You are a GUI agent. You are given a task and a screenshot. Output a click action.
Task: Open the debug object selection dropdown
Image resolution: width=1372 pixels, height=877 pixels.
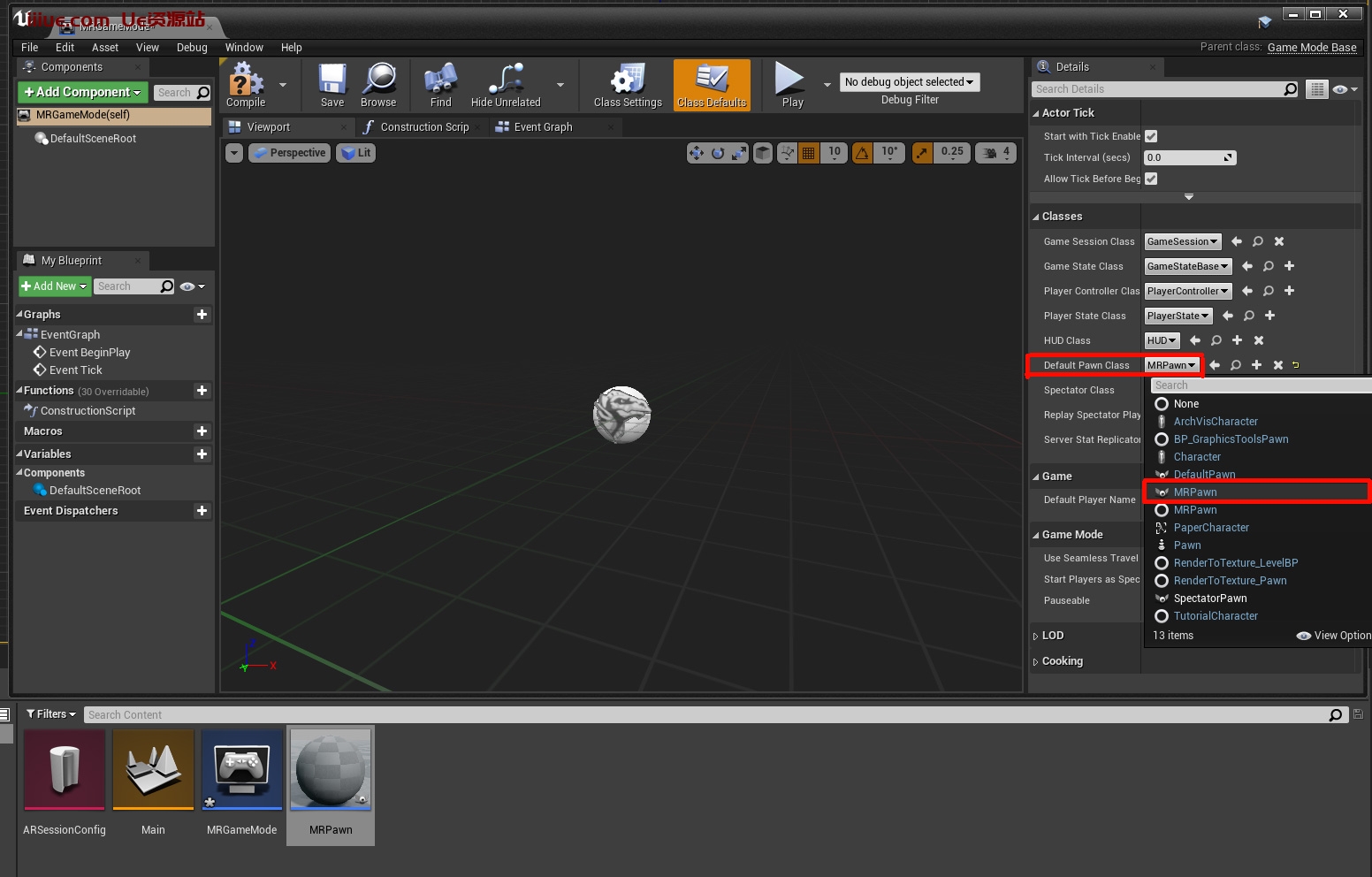[909, 82]
